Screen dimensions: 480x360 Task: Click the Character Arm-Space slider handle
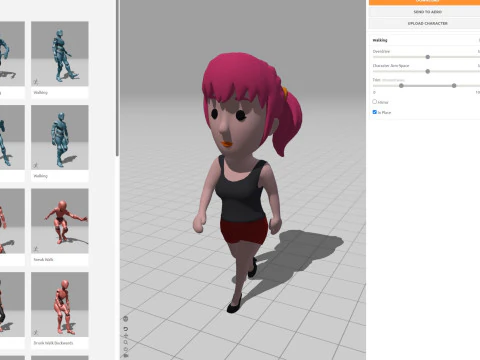[428, 71]
